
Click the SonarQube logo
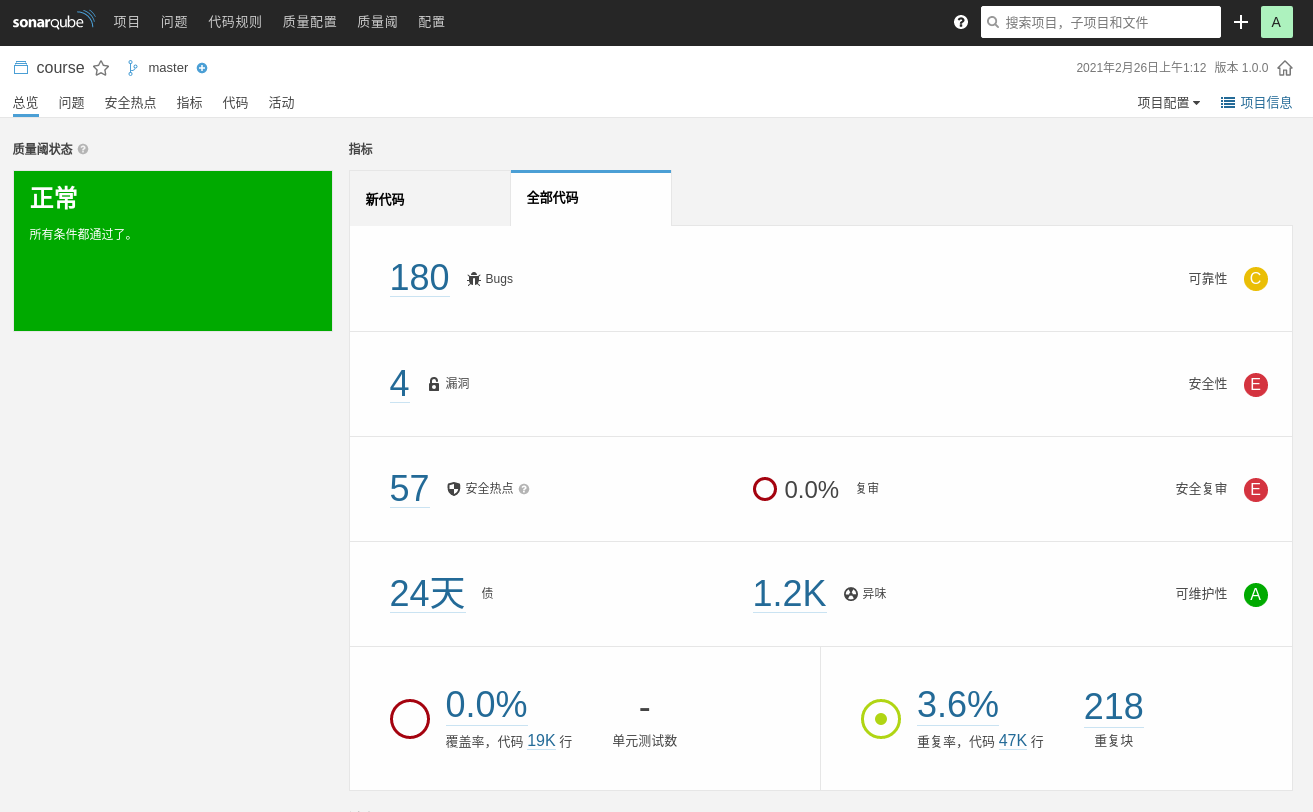tap(54, 20)
